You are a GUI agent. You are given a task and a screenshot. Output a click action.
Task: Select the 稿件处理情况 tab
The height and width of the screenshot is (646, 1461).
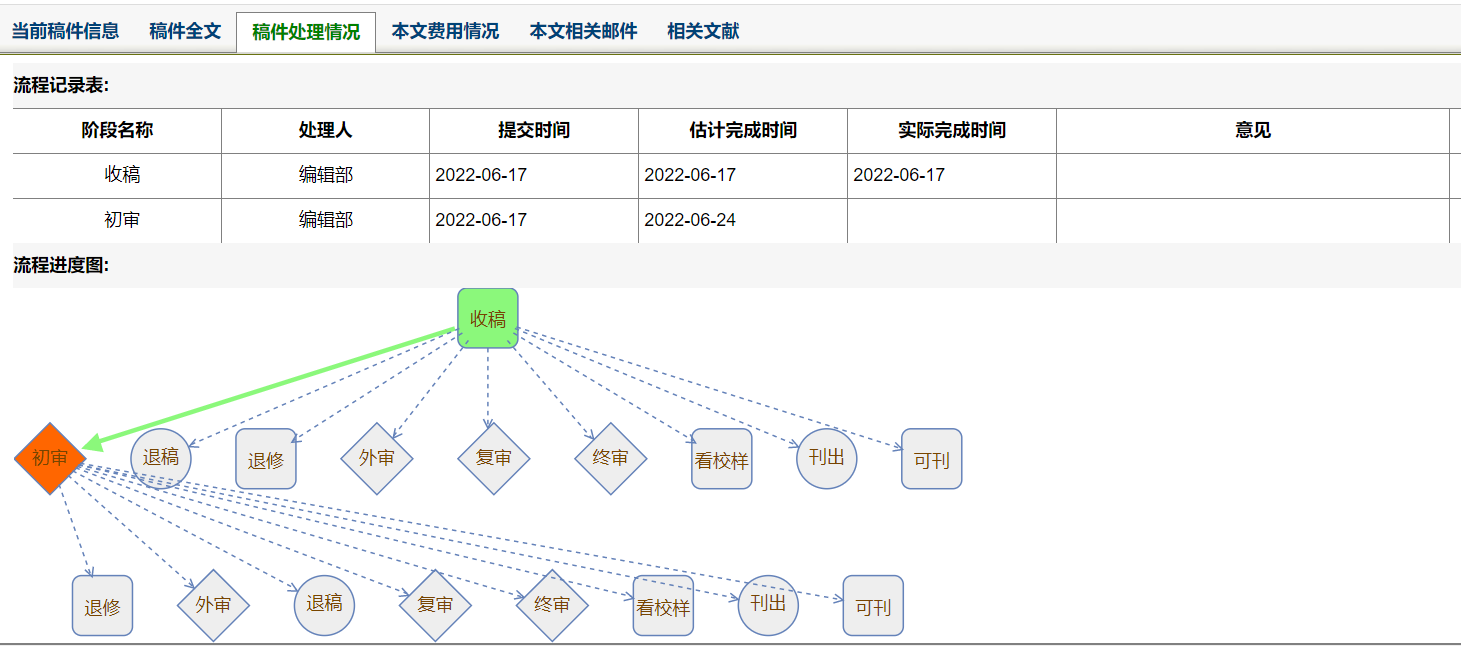pyautogui.click(x=306, y=32)
